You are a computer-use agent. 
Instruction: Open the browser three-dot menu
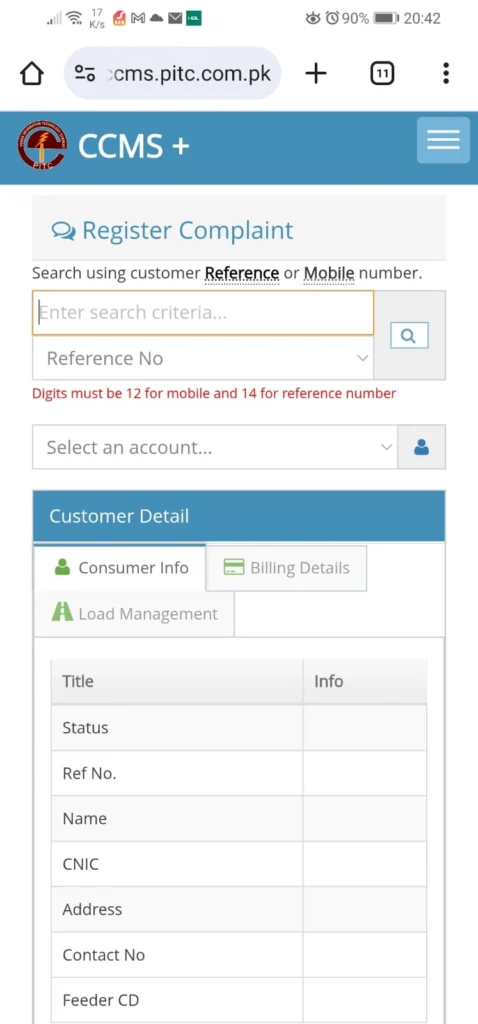click(x=446, y=73)
